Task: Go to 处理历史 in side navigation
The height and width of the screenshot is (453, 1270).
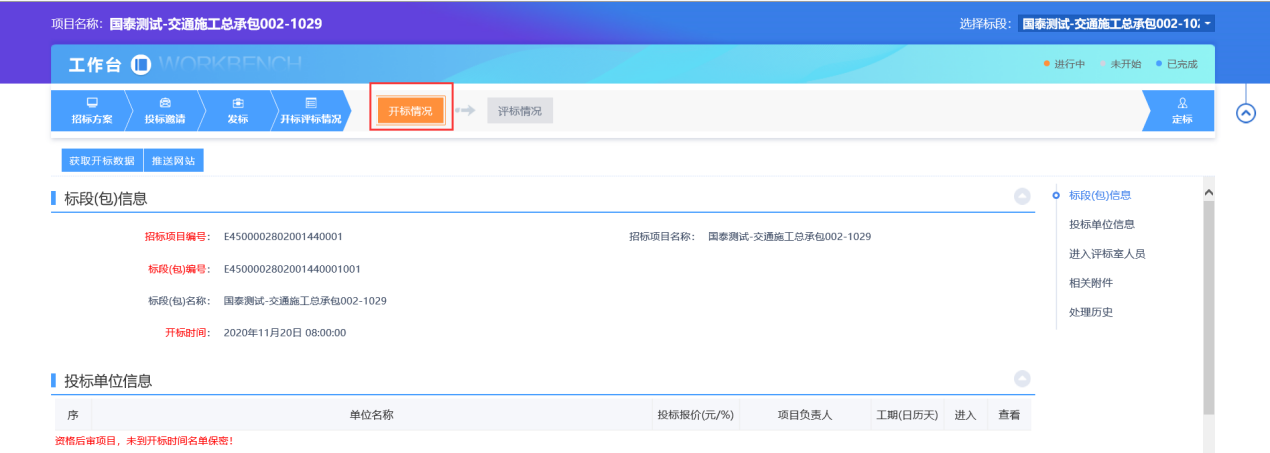Action: (1090, 312)
